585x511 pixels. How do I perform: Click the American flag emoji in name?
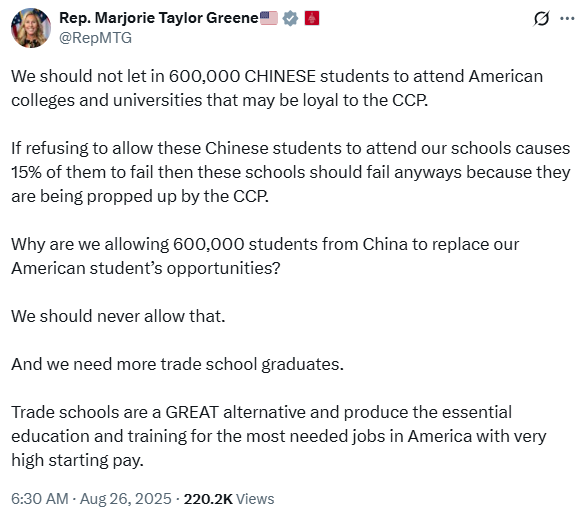(269, 18)
